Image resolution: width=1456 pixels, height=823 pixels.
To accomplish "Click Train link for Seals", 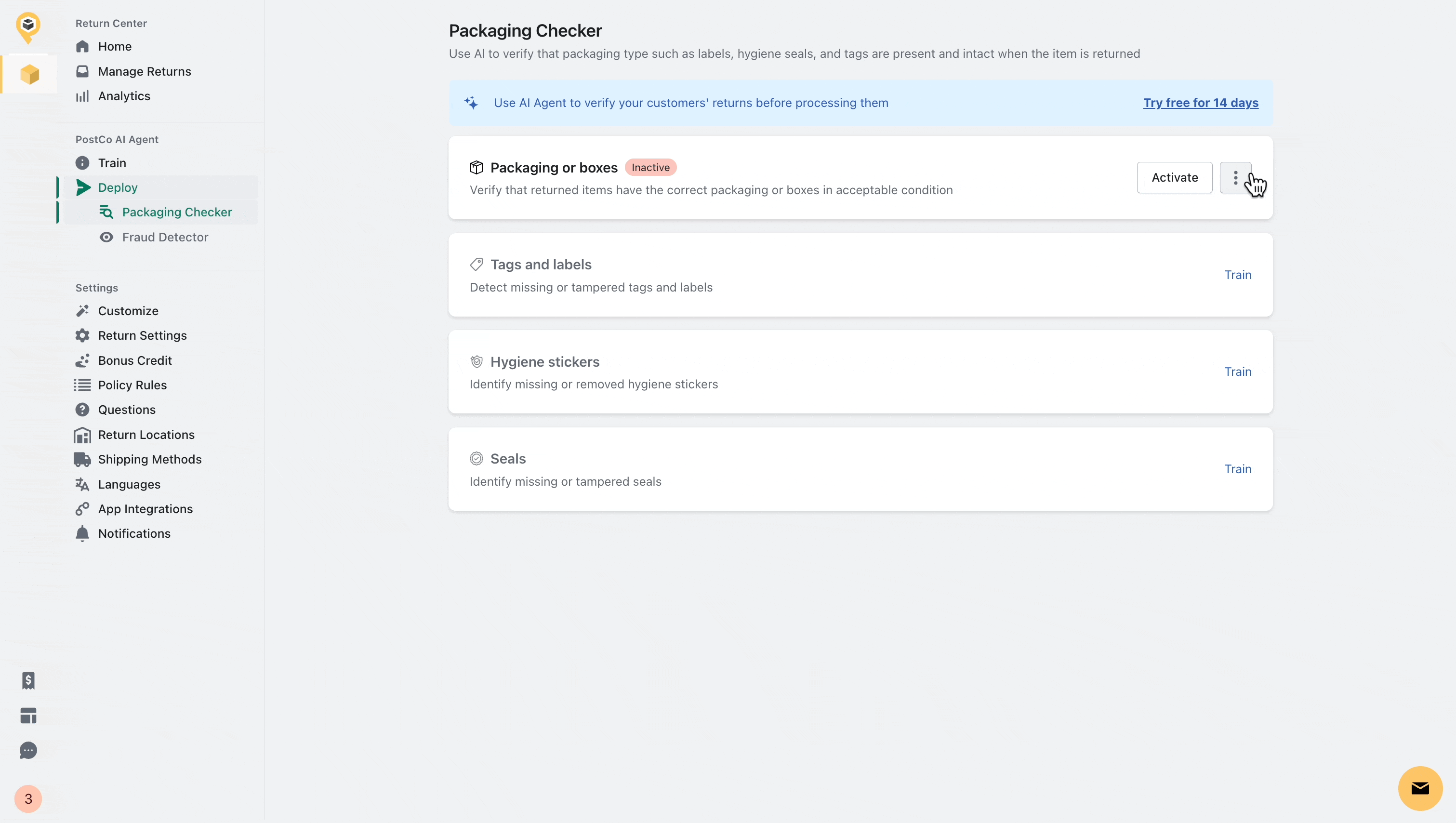I will pyautogui.click(x=1238, y=469).
